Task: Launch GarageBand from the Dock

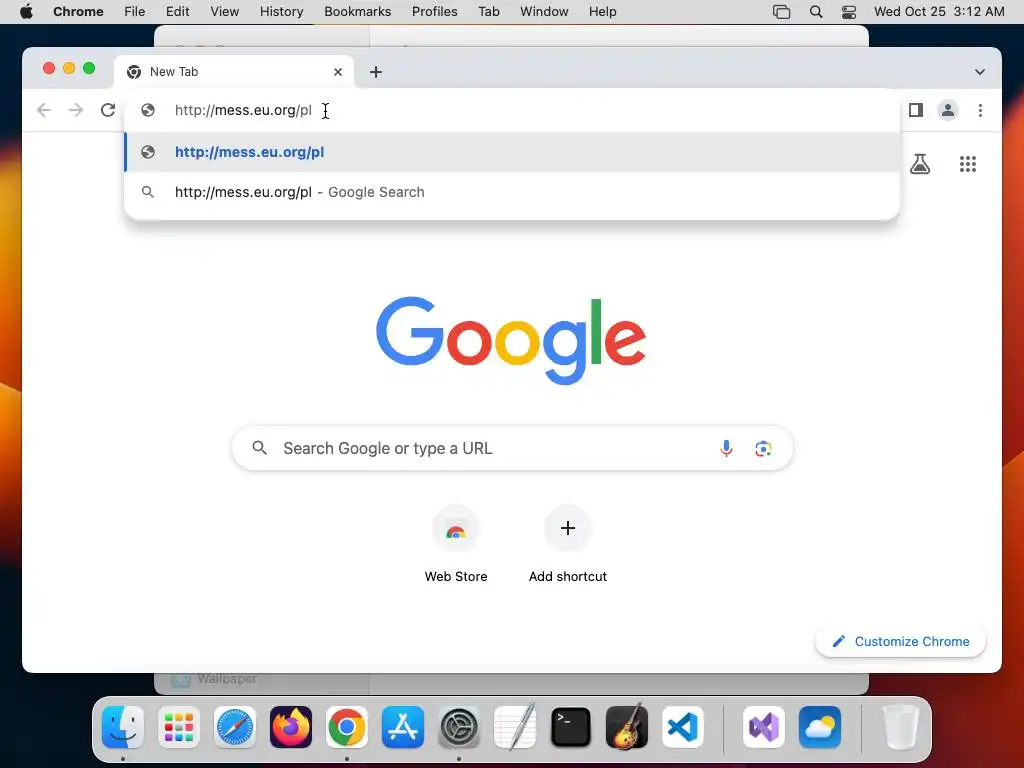Action: click(x=627, y=727)
